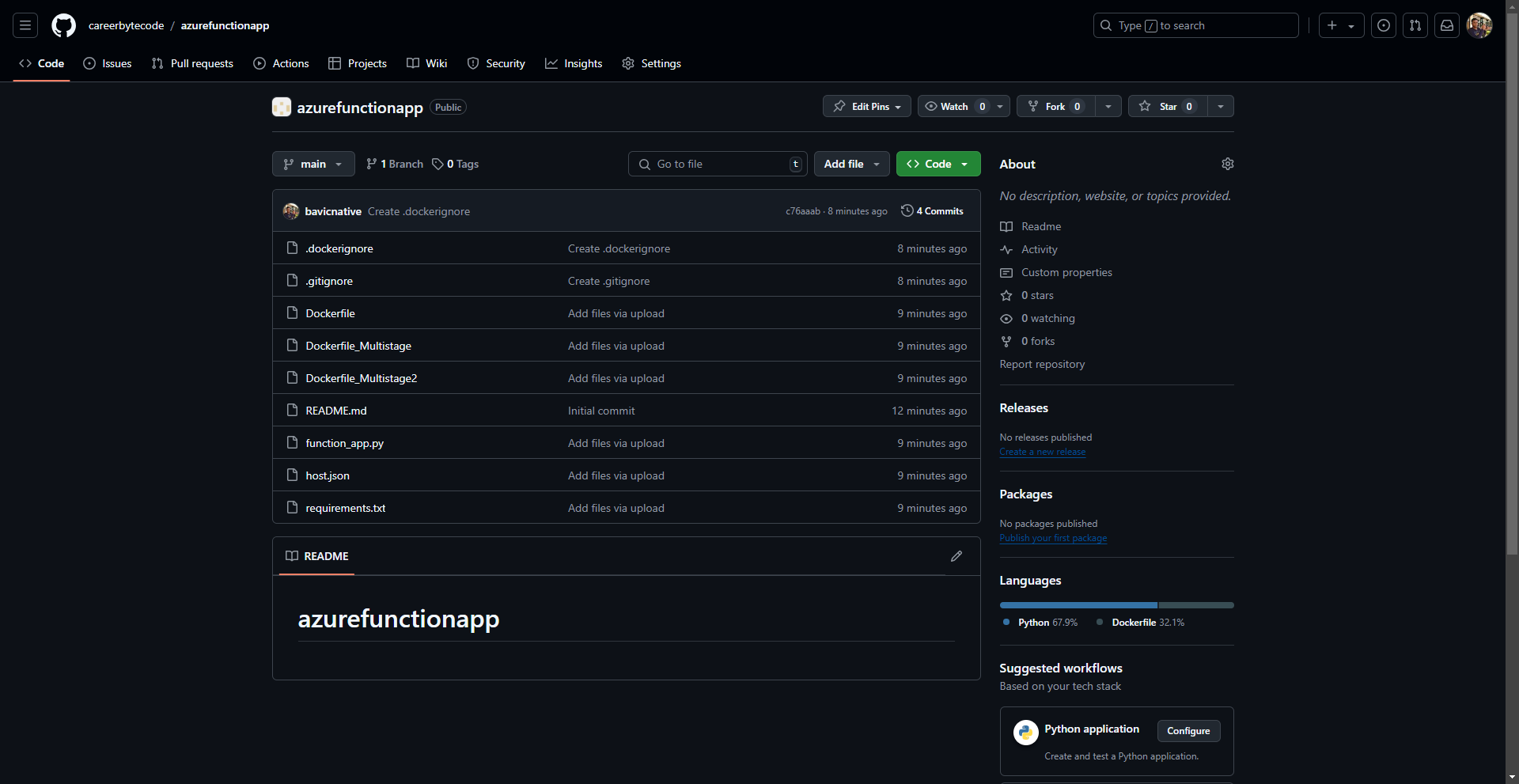1519x784 pixels.
Task: Click the file icon next to .gitignore
Action: [292, 281]
